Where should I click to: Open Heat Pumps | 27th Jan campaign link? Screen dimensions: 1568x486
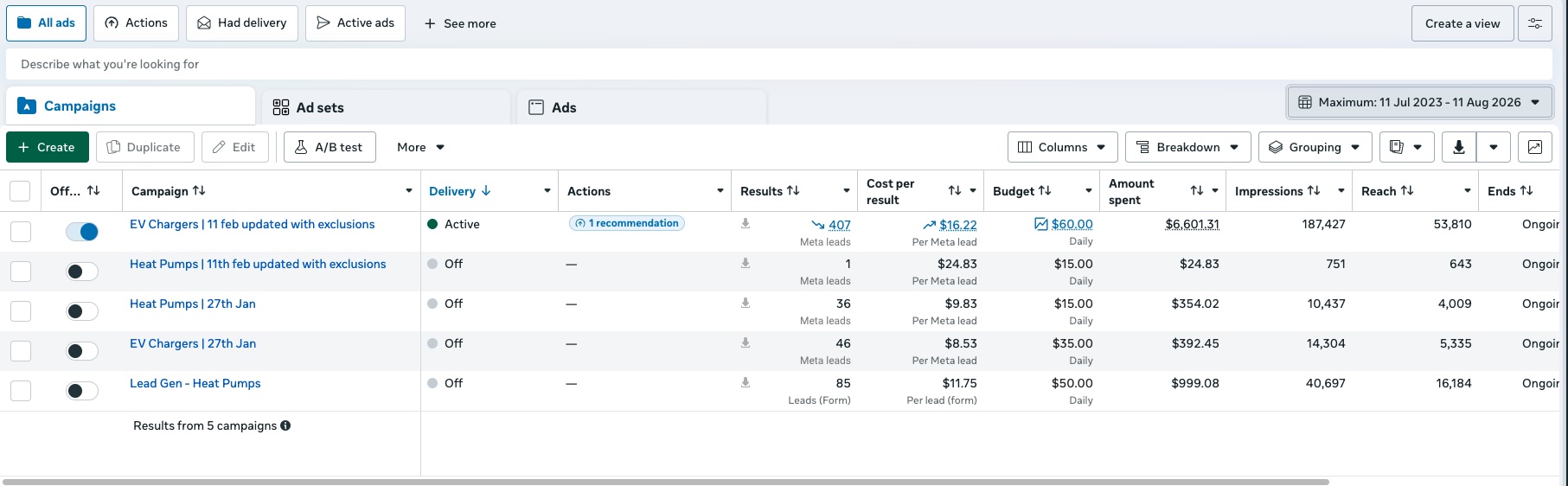tap(193, 304)
